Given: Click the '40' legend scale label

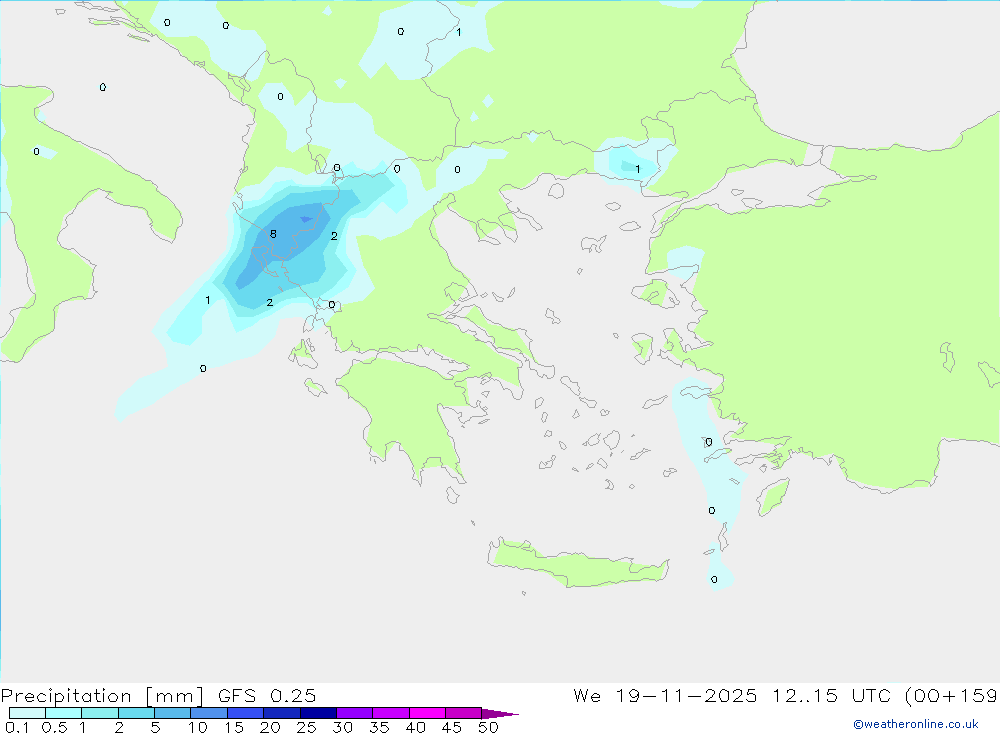Looking at the screenshot, I should point(415,727).
